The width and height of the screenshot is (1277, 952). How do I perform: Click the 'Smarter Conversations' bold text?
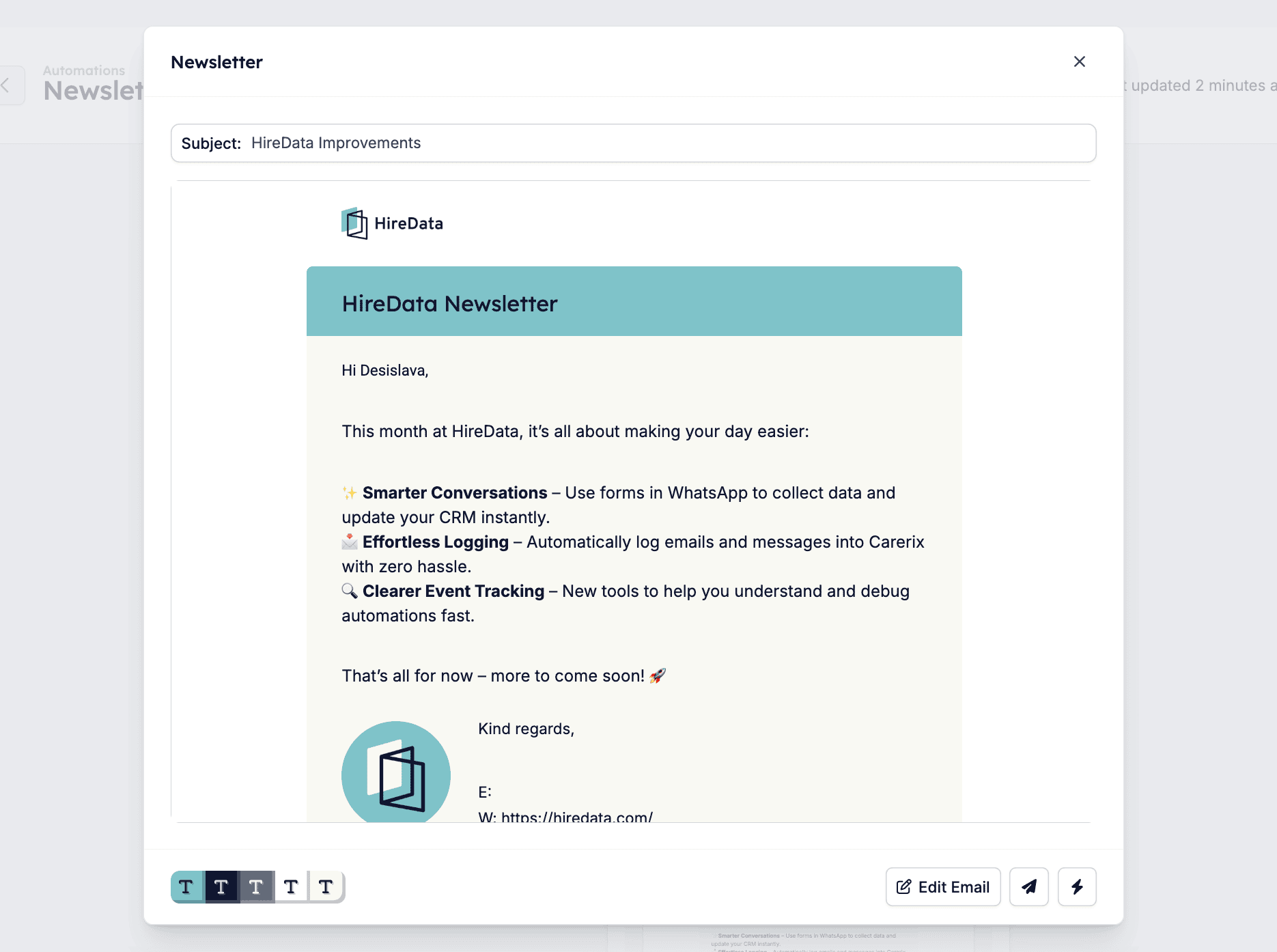[x=455, y=492]
